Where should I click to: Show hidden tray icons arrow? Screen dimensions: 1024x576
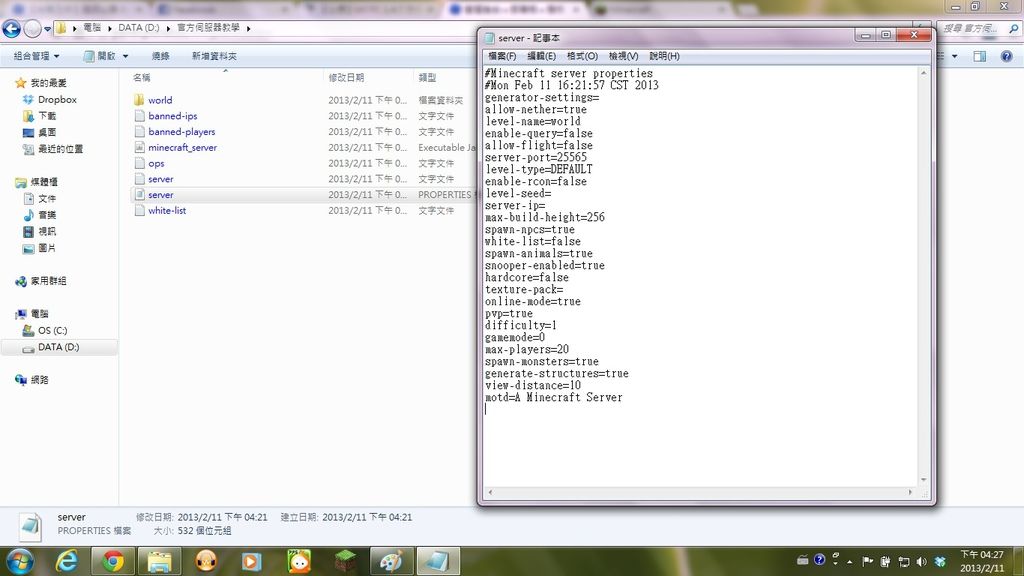tap(850, 562)
